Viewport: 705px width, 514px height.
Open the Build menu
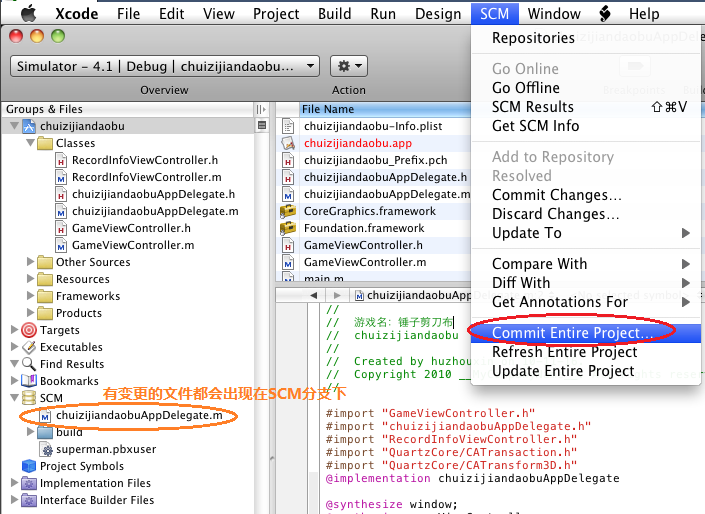point(335,14)
